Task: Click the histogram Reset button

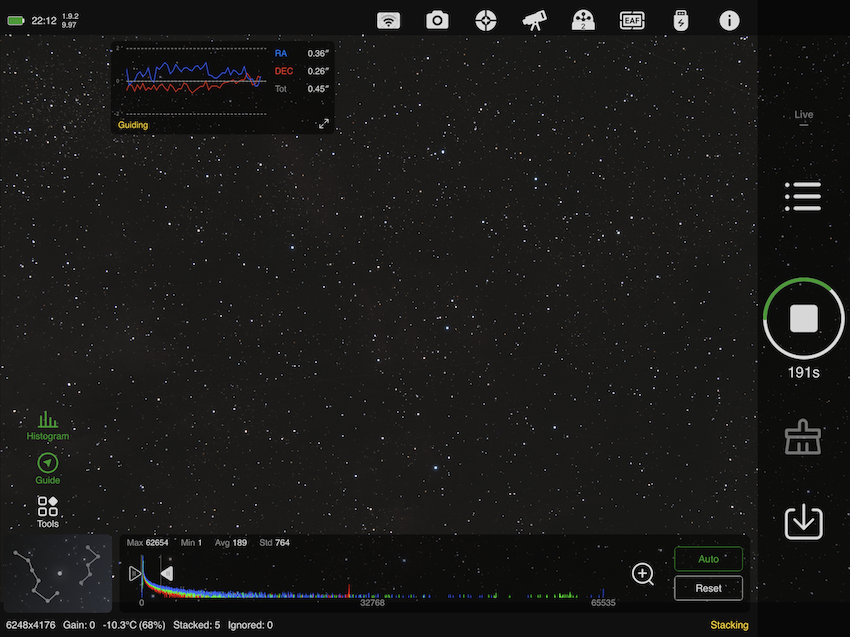Action: [708, 588]
